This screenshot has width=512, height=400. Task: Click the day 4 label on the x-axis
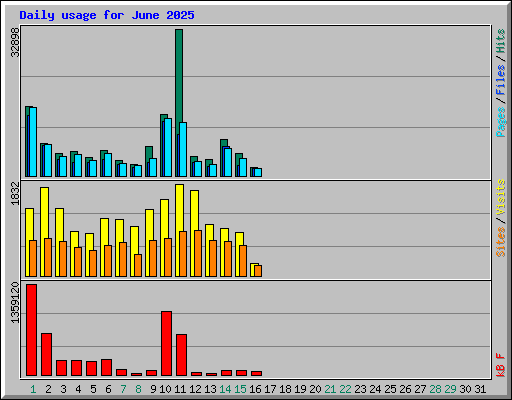pos(78,389)
